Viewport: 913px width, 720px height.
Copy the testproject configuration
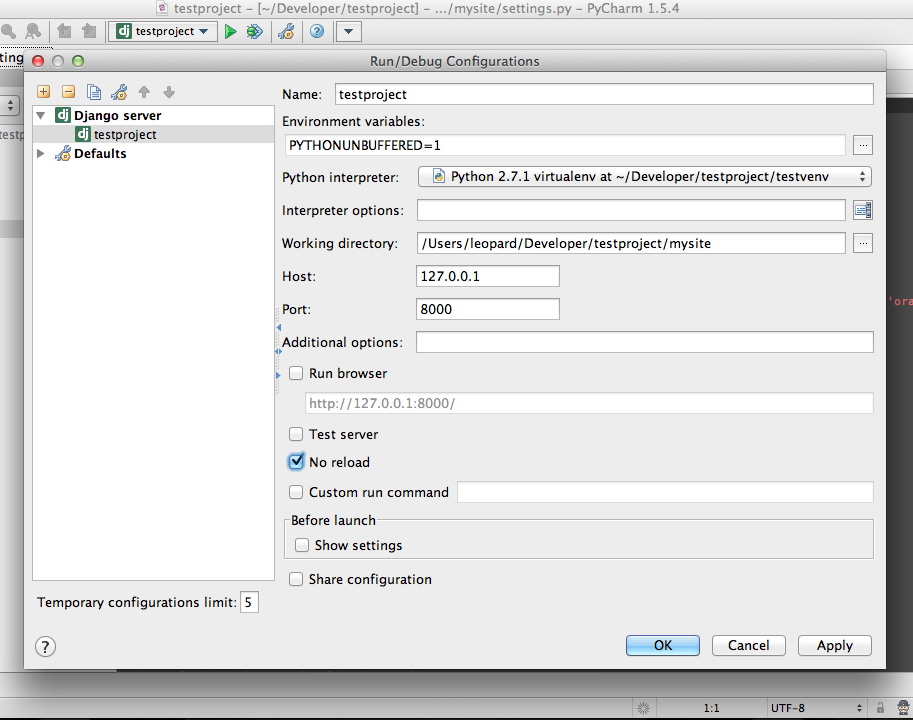click(93, 91)
